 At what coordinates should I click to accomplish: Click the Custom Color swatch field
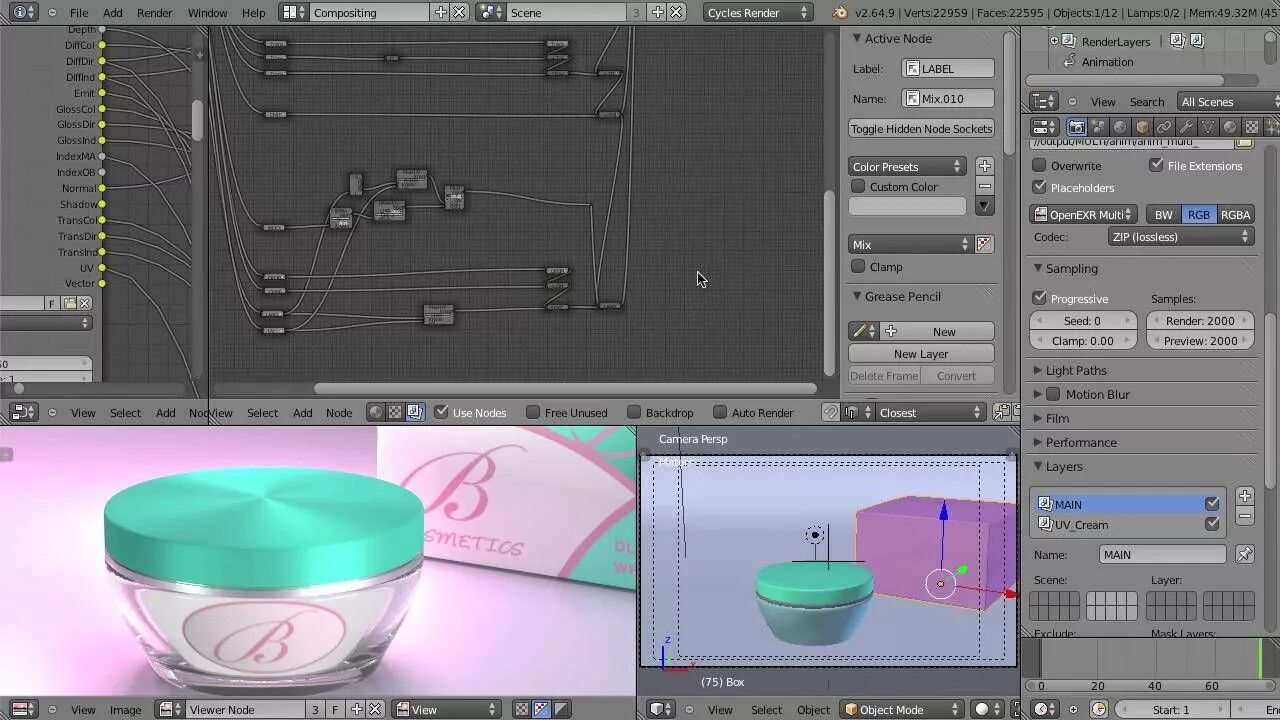click(906, 206)
